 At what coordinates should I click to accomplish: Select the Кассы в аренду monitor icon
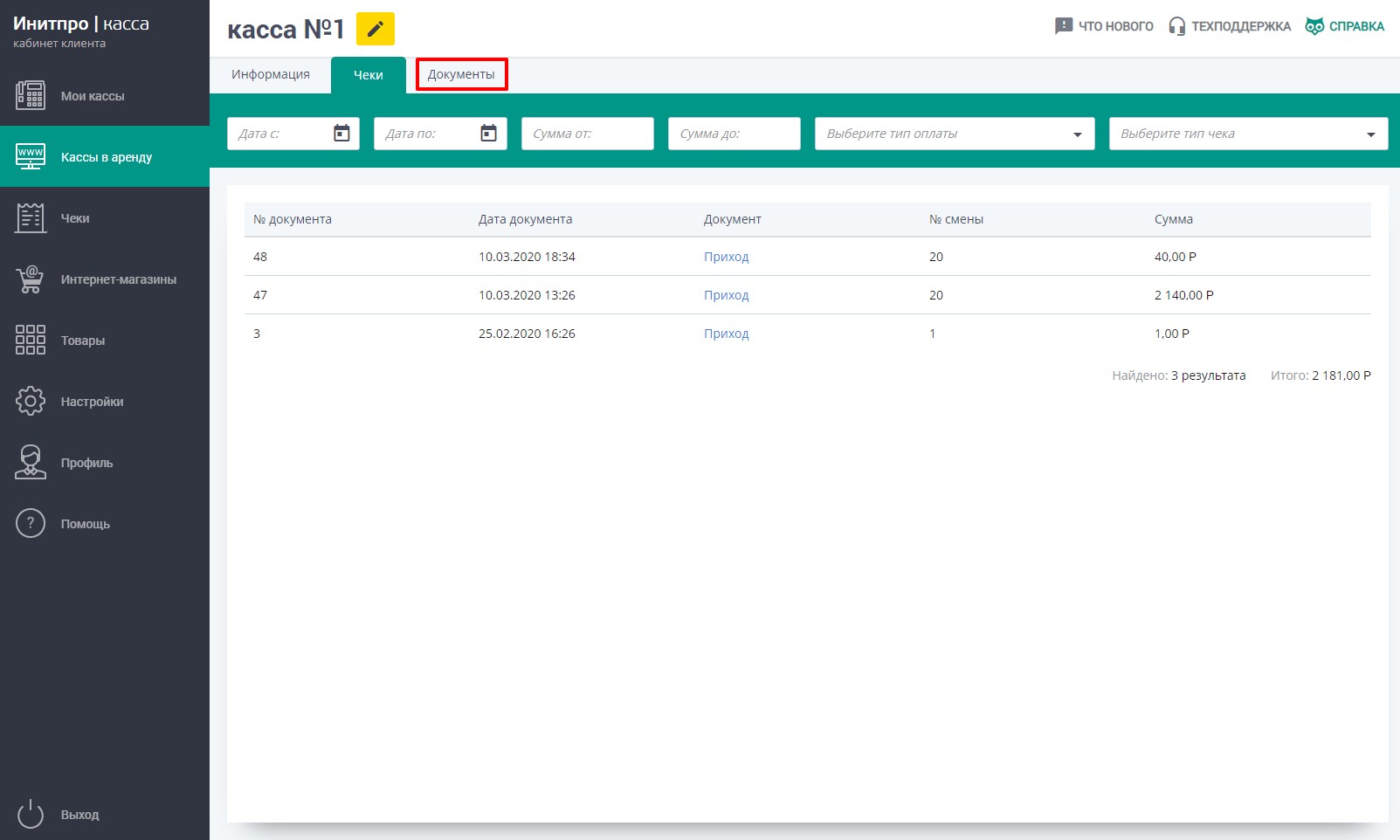[31, 156]
